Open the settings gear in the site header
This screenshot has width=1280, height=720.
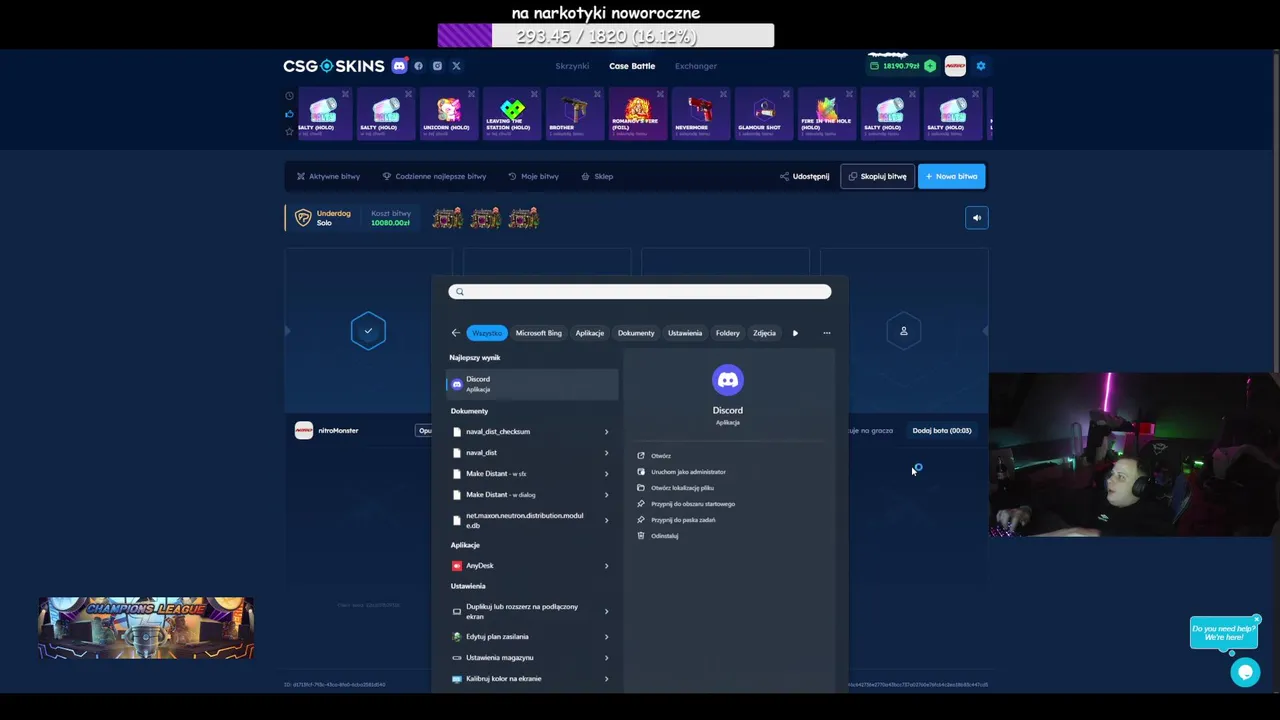pyautogui.click(x=981, y=66)
